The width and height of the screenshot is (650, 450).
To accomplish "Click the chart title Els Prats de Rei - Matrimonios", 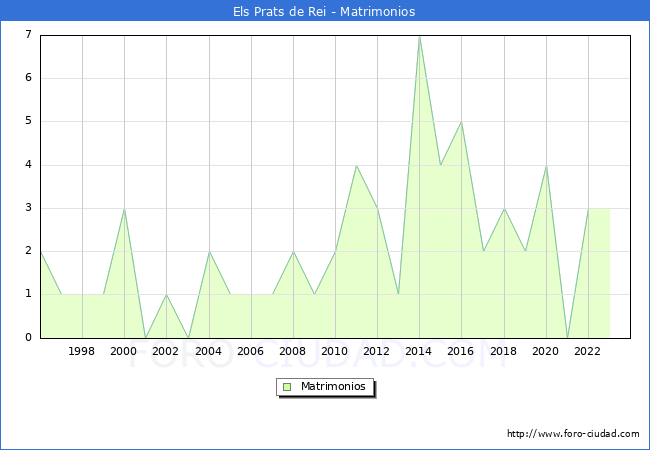I will (x=324, y=12).
